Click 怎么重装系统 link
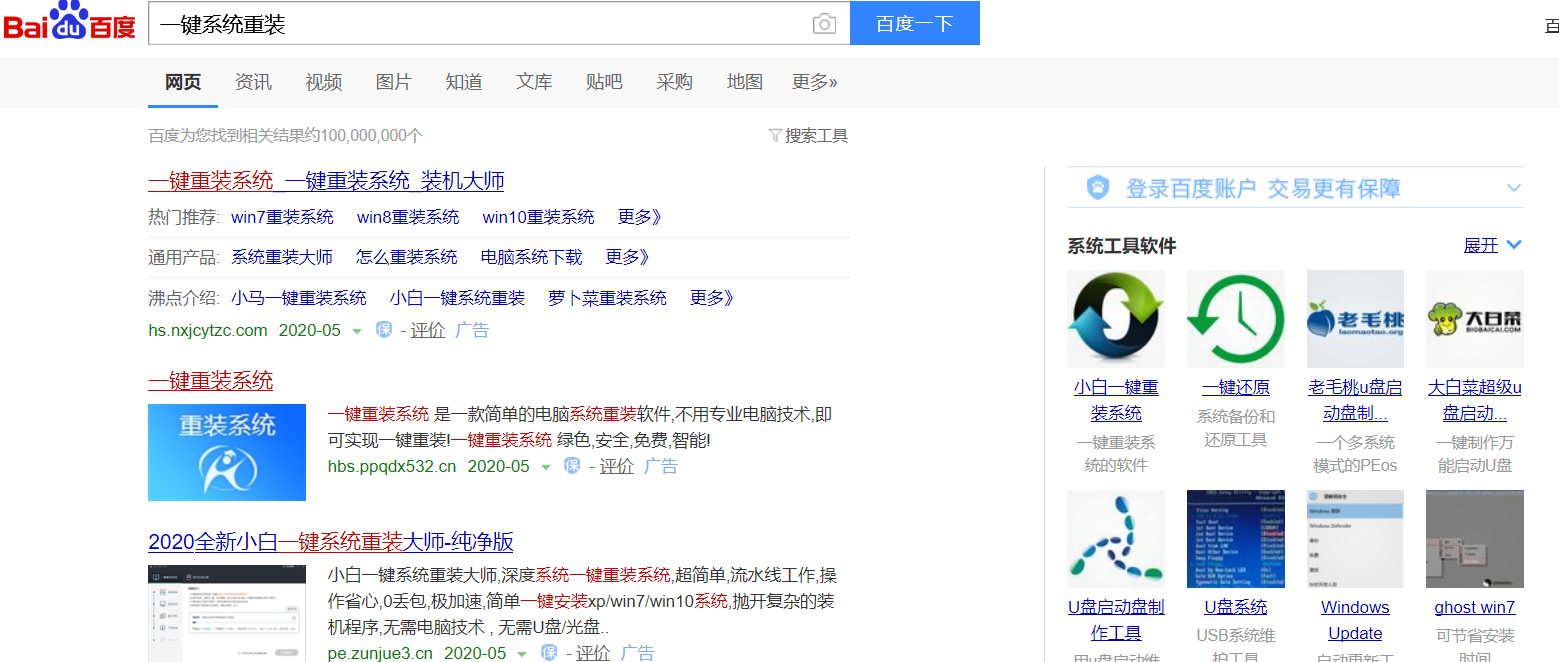1559x662 pixels. pos(407,257)
